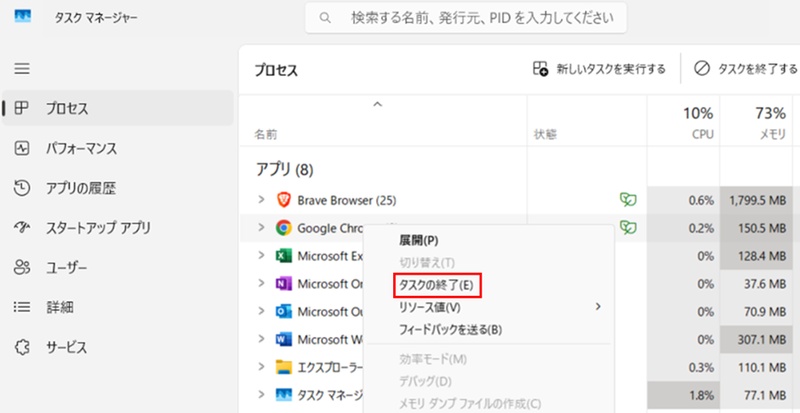Click the アプリの履歴 clock icon
This screenshot has width=800, height=413.
(x=21, y=188)
